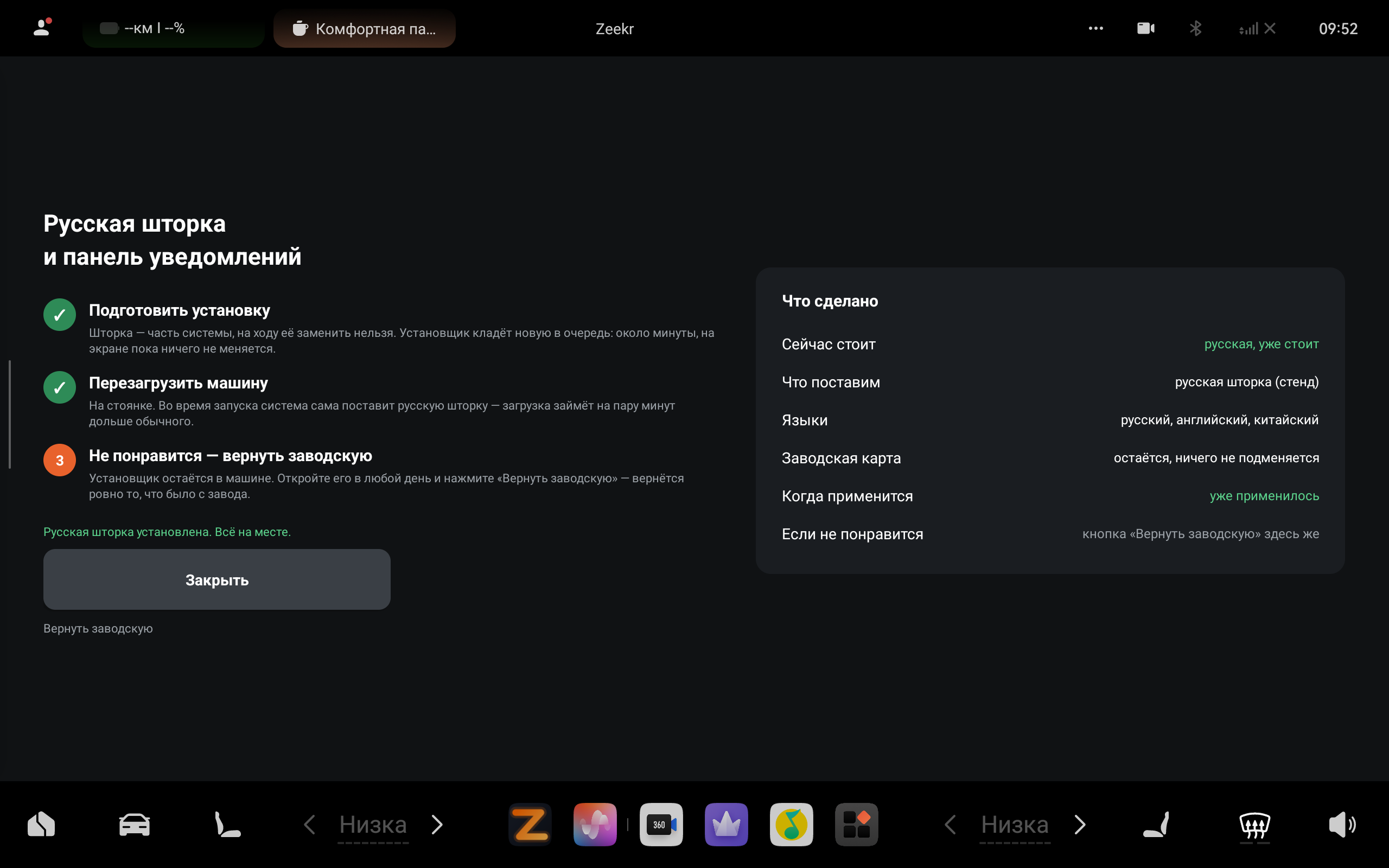1389x868 pixels.
Task: Increase left climate level with right chevron
Action: click(x=437, y=825)
